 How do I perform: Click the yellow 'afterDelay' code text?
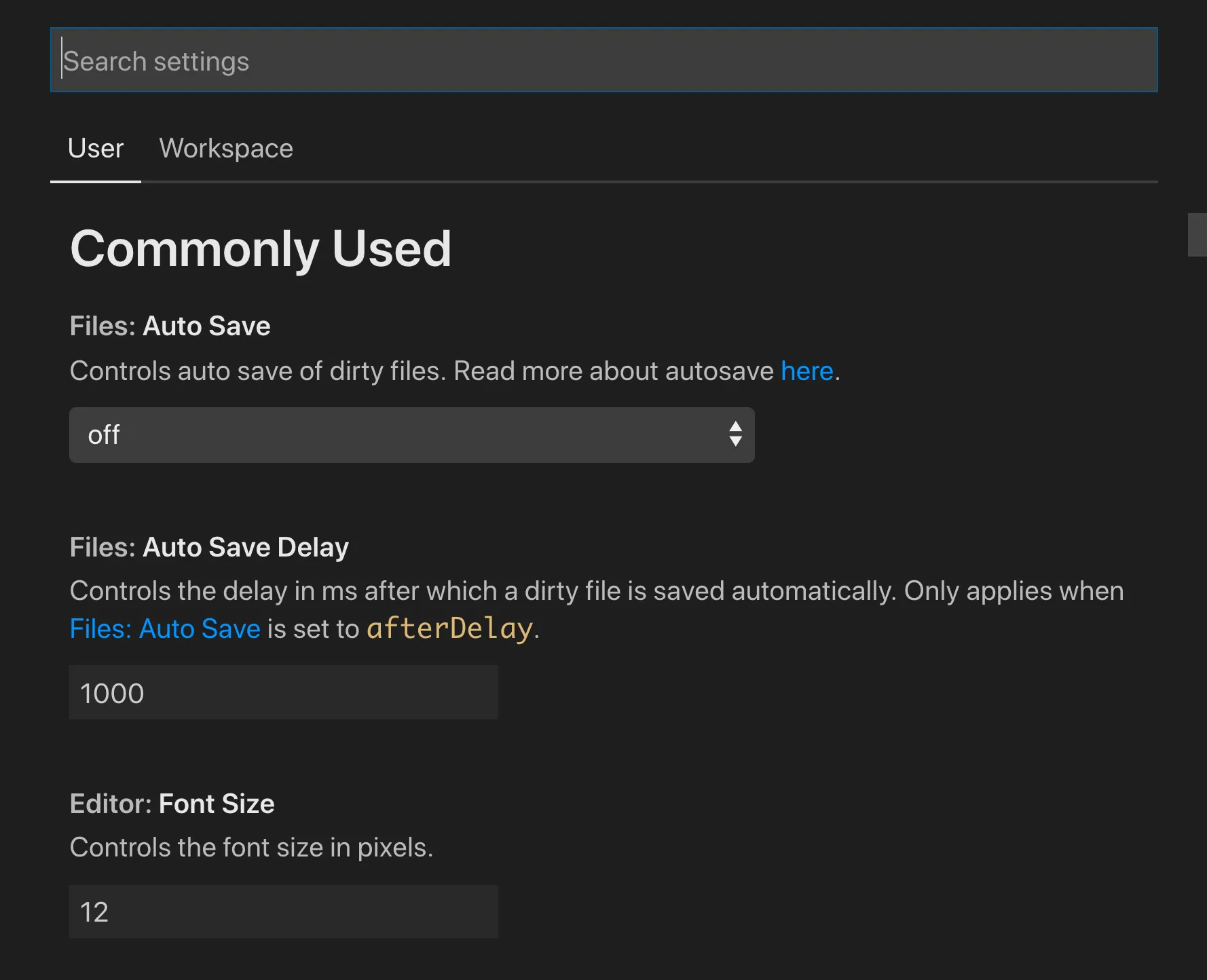point(449,628)
